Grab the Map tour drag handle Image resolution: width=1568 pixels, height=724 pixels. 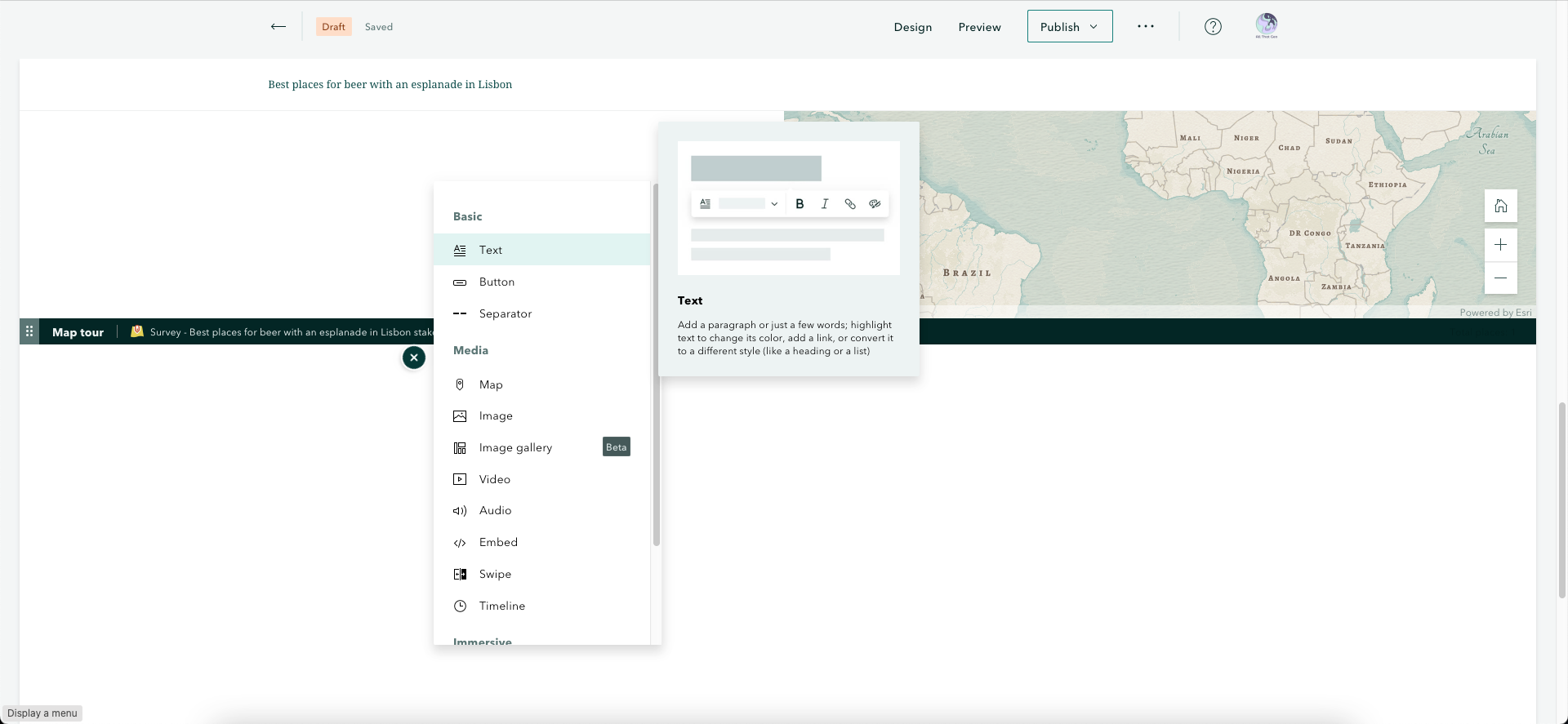(29, 331)
